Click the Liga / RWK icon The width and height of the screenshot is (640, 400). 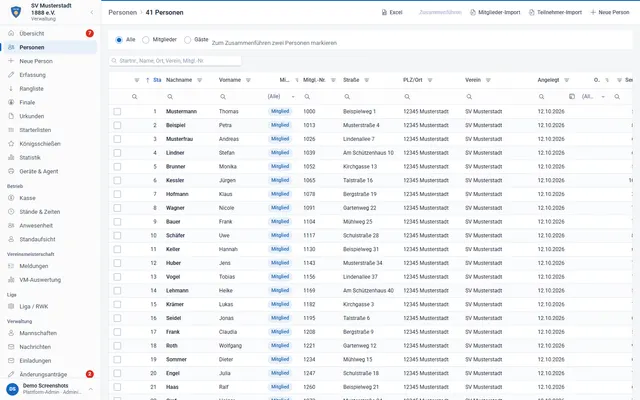(x=11, y=307)
